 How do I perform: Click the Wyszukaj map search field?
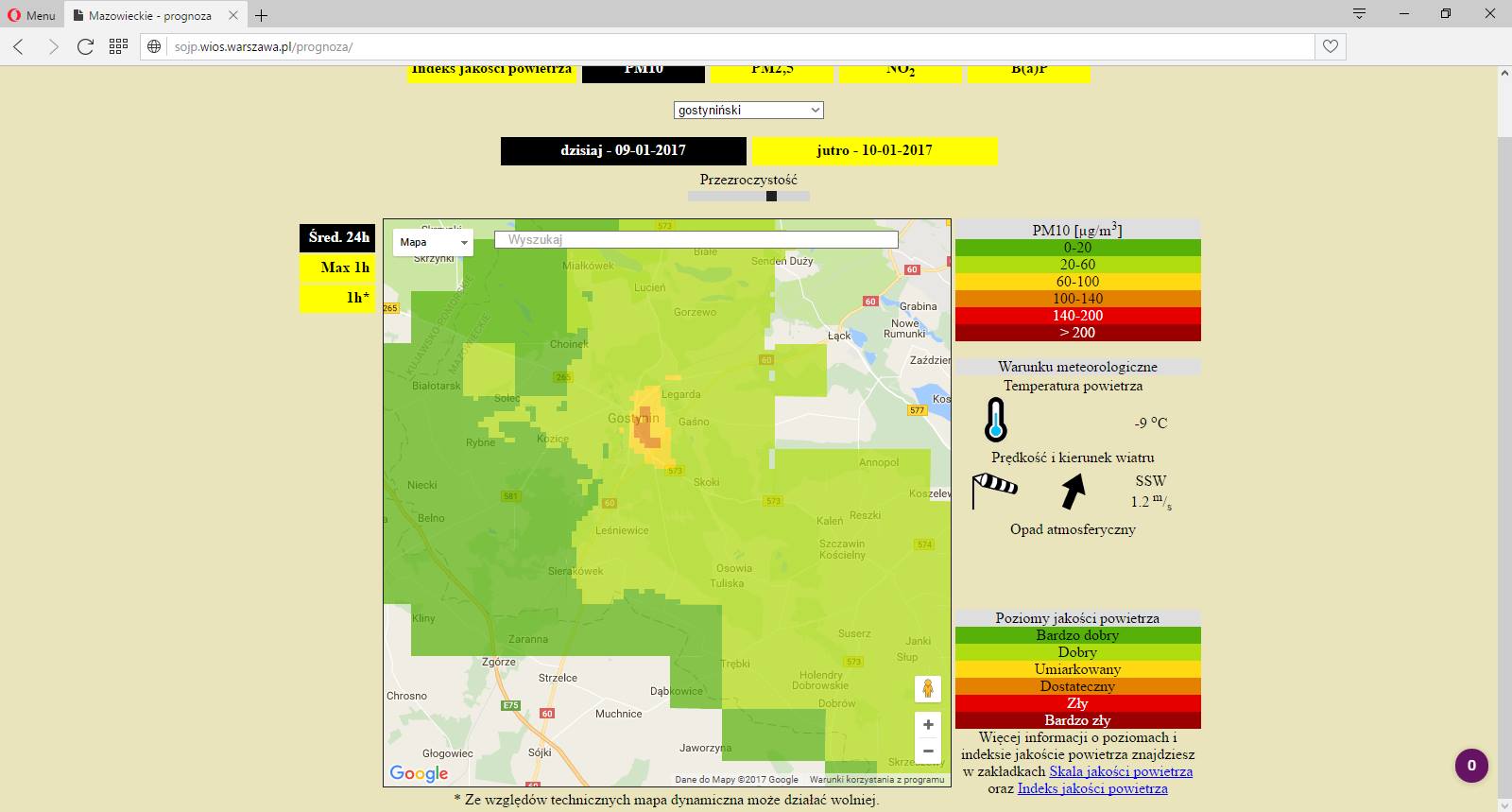[x=696, y=240]
